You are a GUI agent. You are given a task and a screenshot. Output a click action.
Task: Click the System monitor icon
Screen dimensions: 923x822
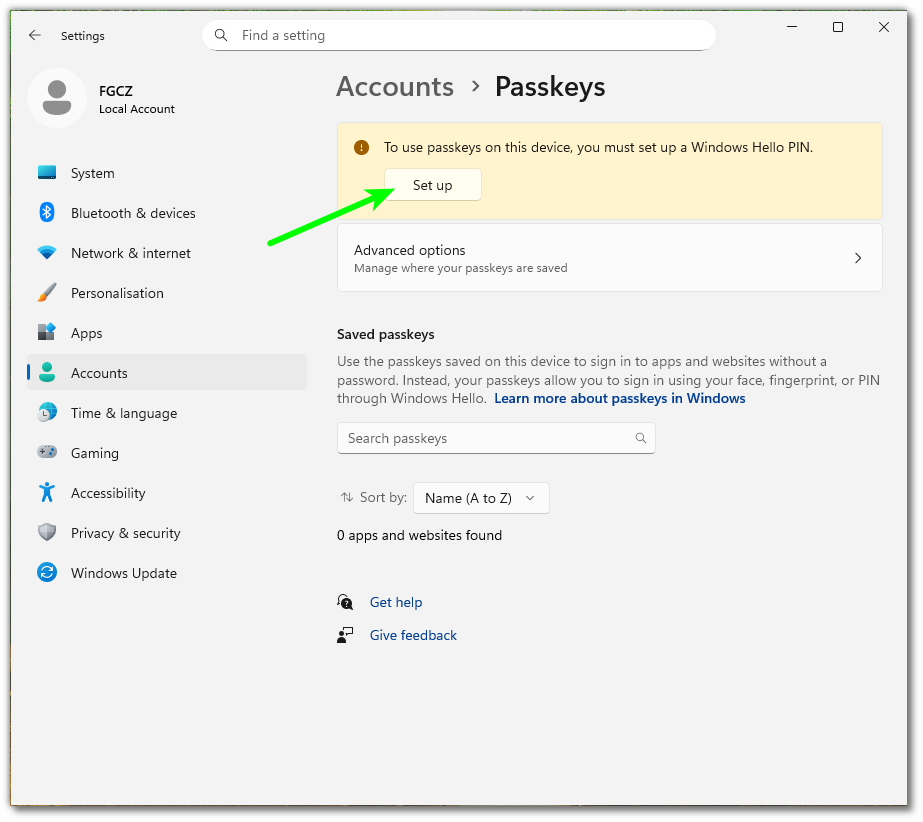coord(47,173)
